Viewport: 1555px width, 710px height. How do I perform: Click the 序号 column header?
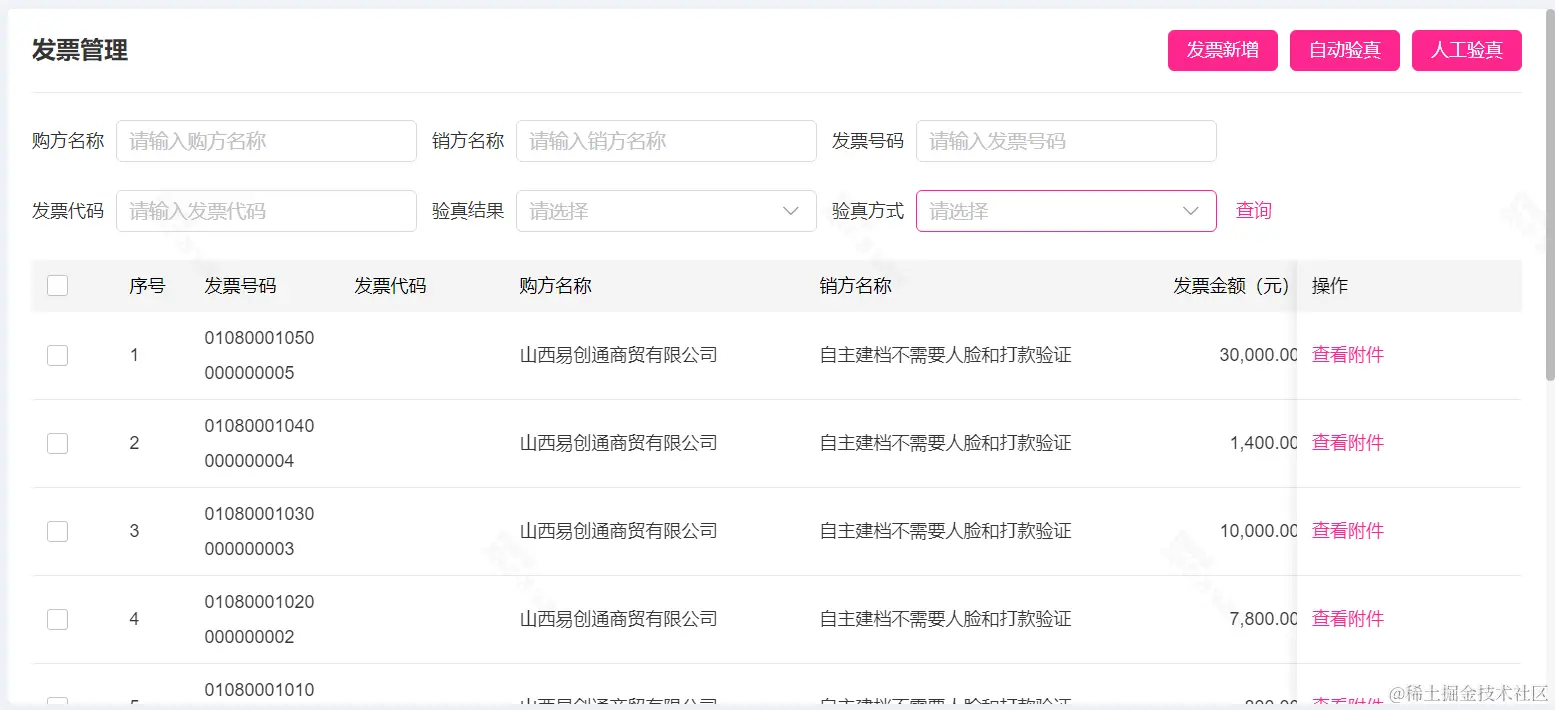tap(147, 286)
